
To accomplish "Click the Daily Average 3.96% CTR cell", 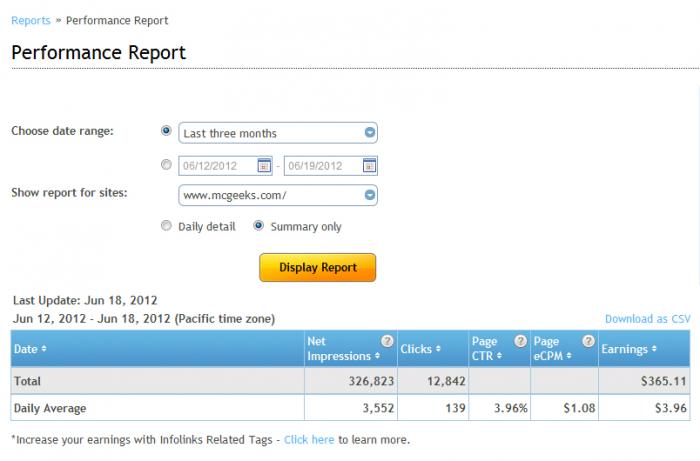I will [500, 408].
